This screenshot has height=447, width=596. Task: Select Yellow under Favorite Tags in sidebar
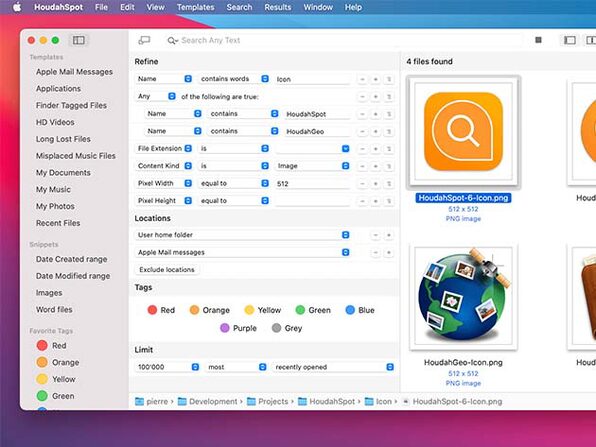56,379
